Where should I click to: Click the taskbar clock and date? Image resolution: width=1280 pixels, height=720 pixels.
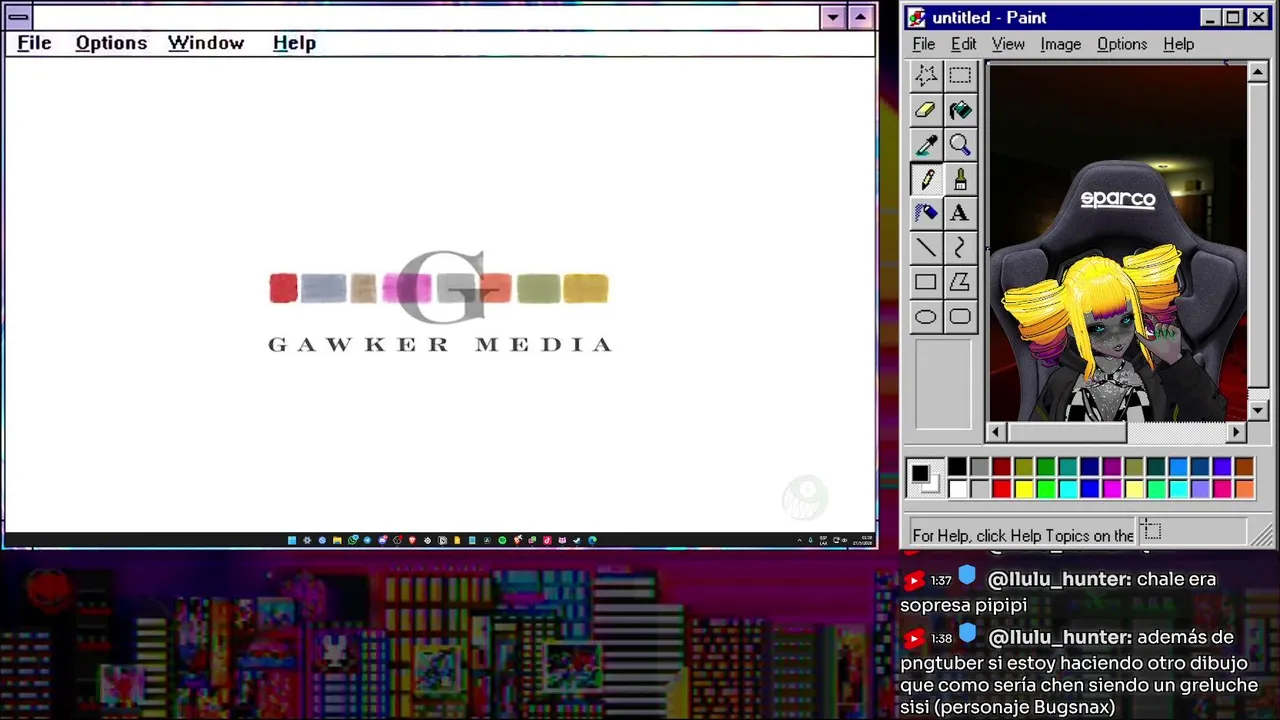865,540
